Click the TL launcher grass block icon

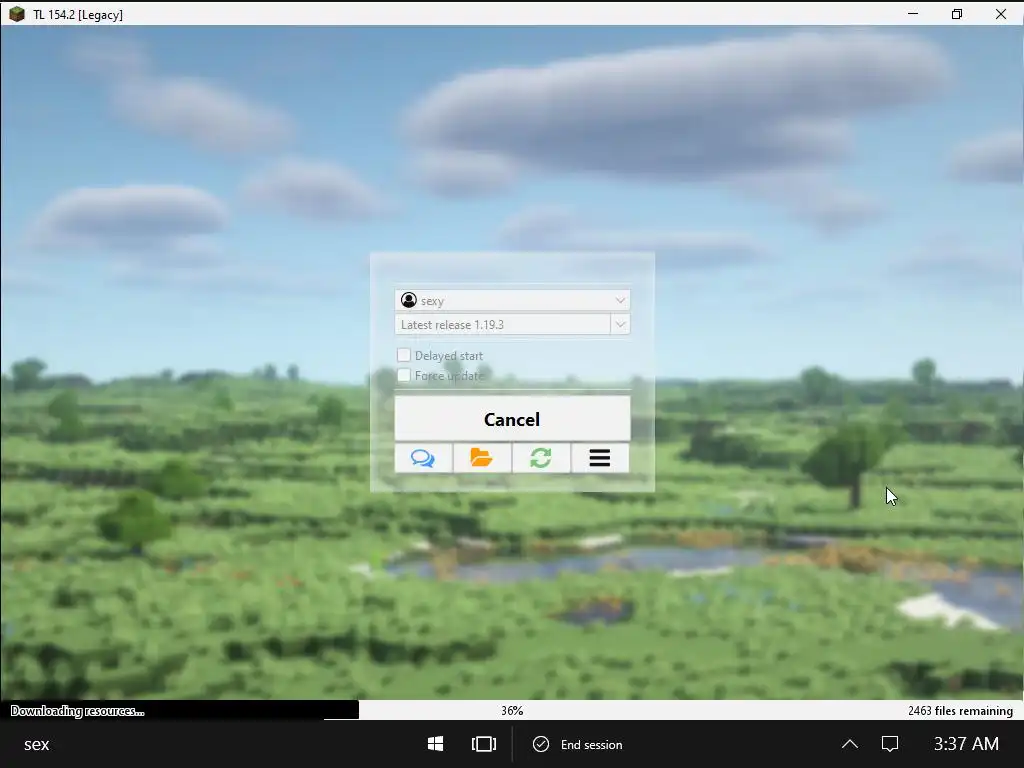16,14
